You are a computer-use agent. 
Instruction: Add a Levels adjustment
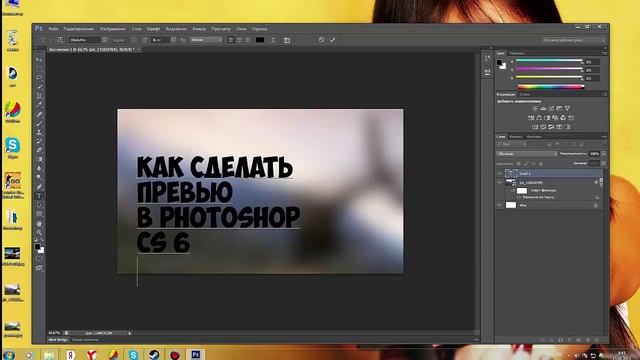pyautogui.click(x=543, y=109)
